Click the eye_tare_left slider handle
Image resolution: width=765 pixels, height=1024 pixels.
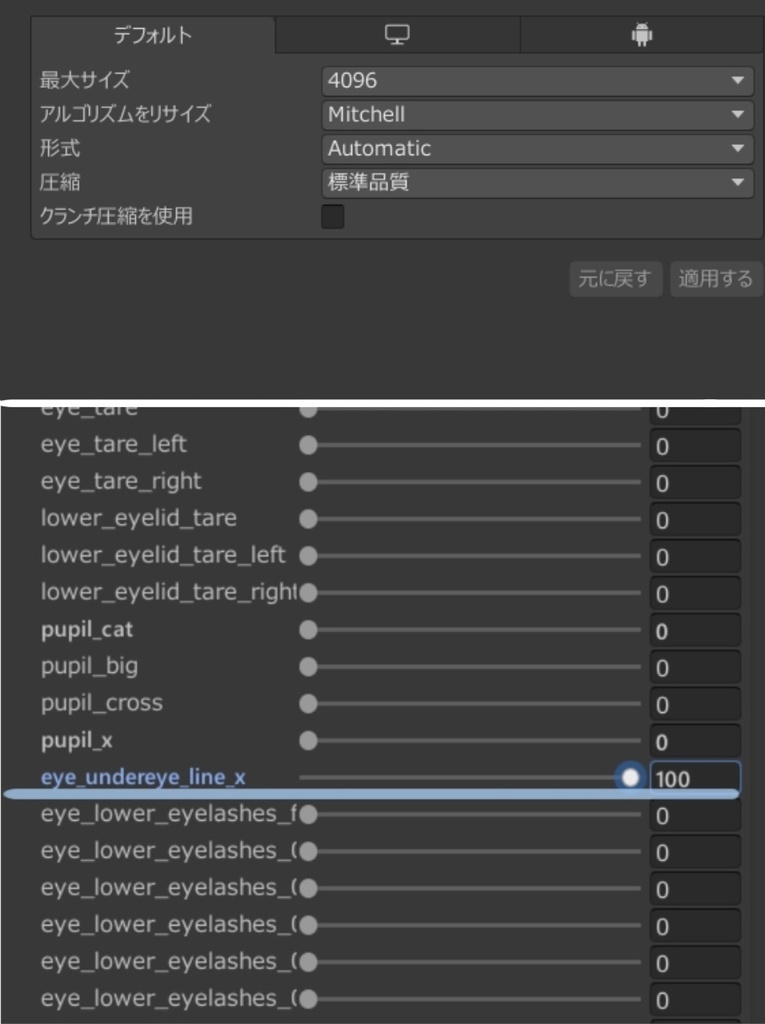click(308, 444)
